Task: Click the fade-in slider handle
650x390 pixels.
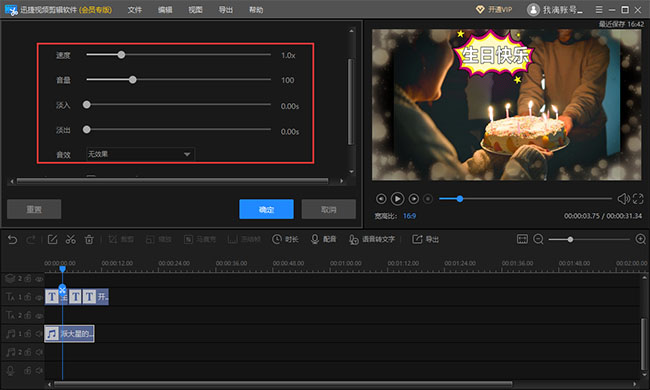Action: [86, 104]
